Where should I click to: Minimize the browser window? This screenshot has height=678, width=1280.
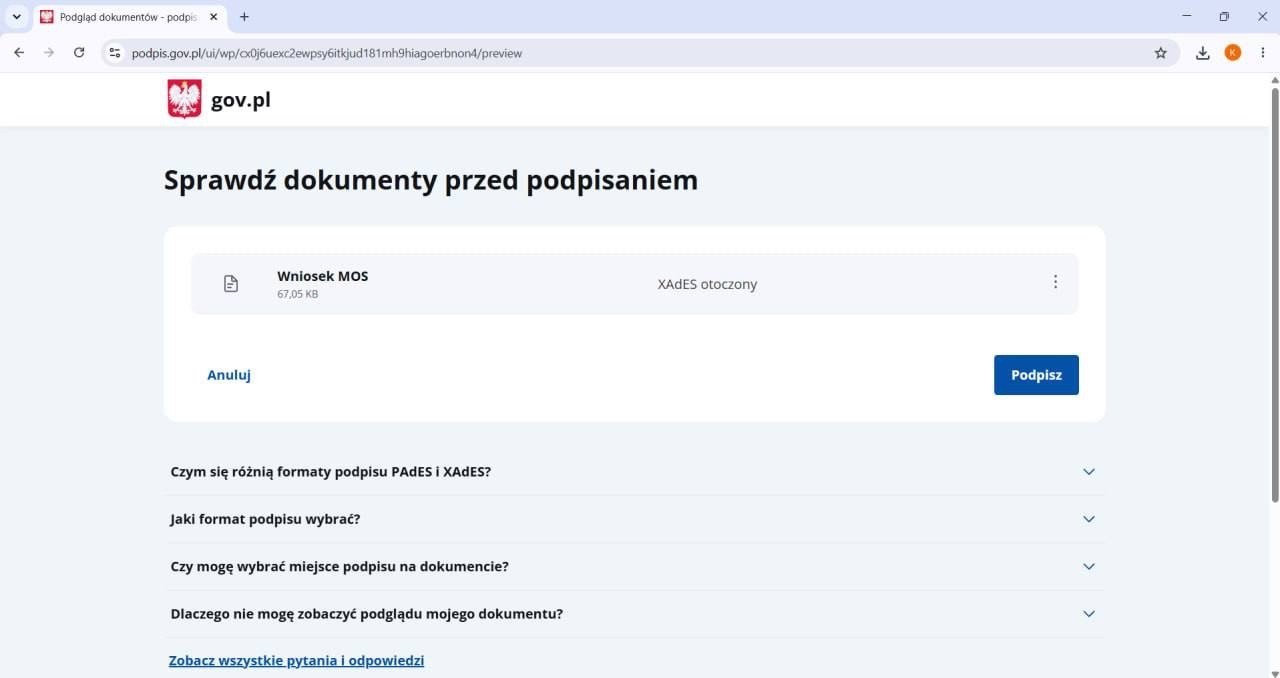(1187, 16)
